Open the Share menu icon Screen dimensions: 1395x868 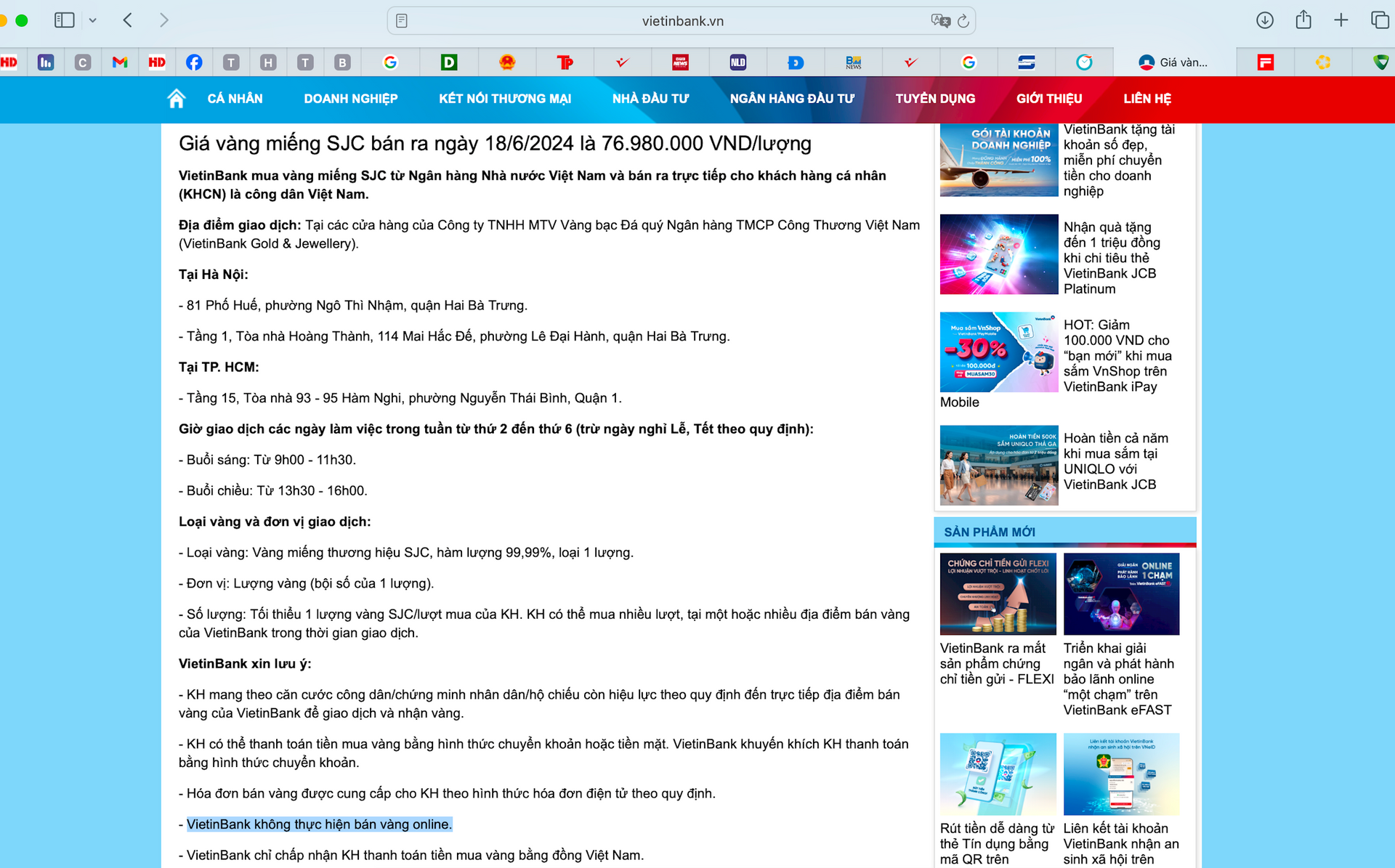click(x=1303, y=20)
